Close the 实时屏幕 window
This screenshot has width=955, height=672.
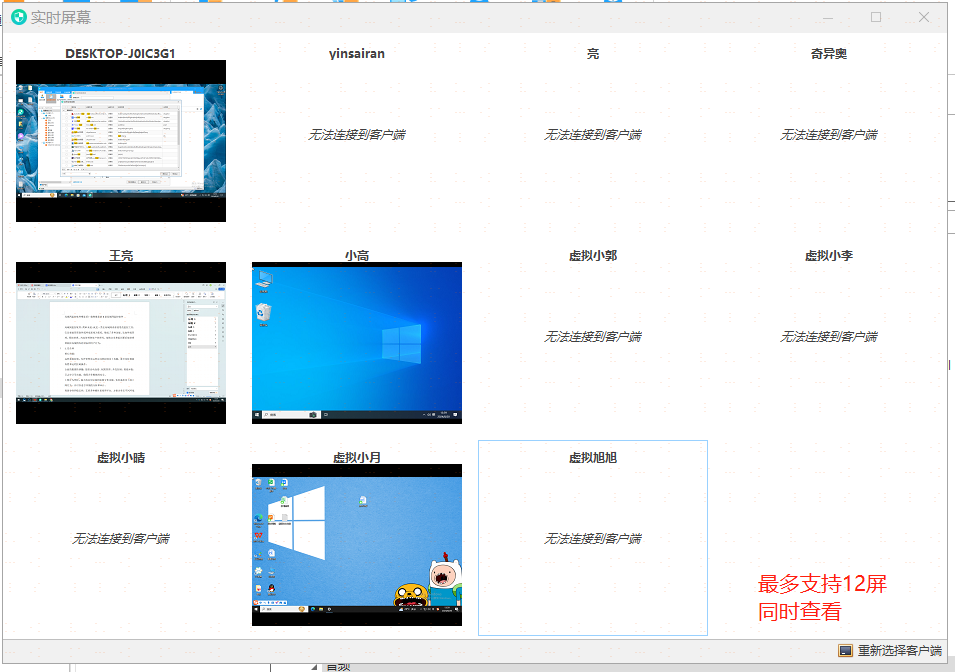[924, 17]
